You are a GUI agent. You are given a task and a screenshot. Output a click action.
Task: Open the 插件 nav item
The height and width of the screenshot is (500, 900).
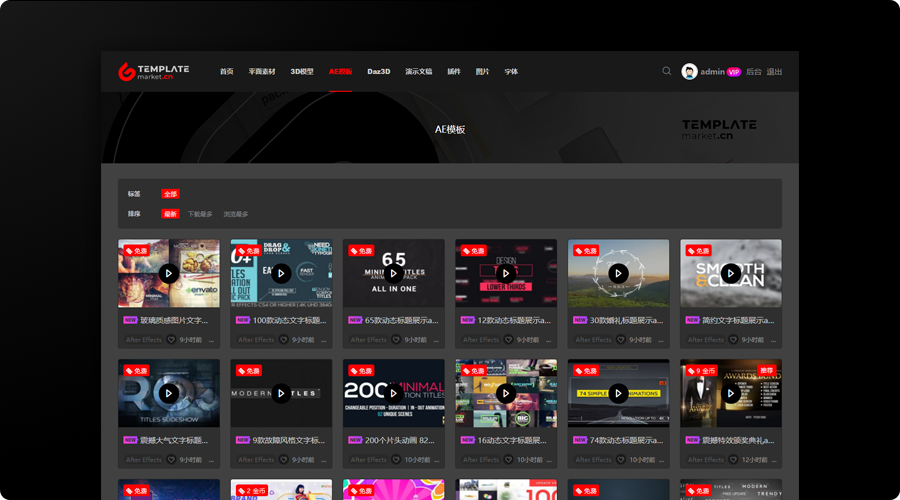coord(454,72)
